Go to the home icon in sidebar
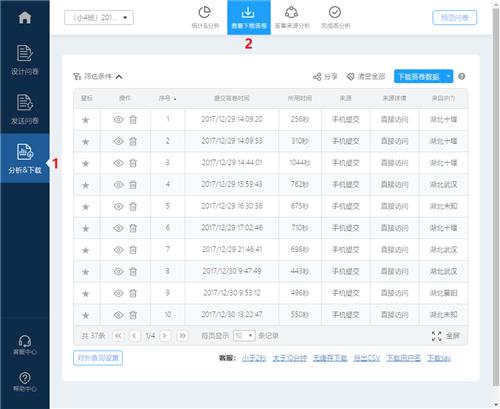The width and height of the screenshot is (500, 409). 25,17
